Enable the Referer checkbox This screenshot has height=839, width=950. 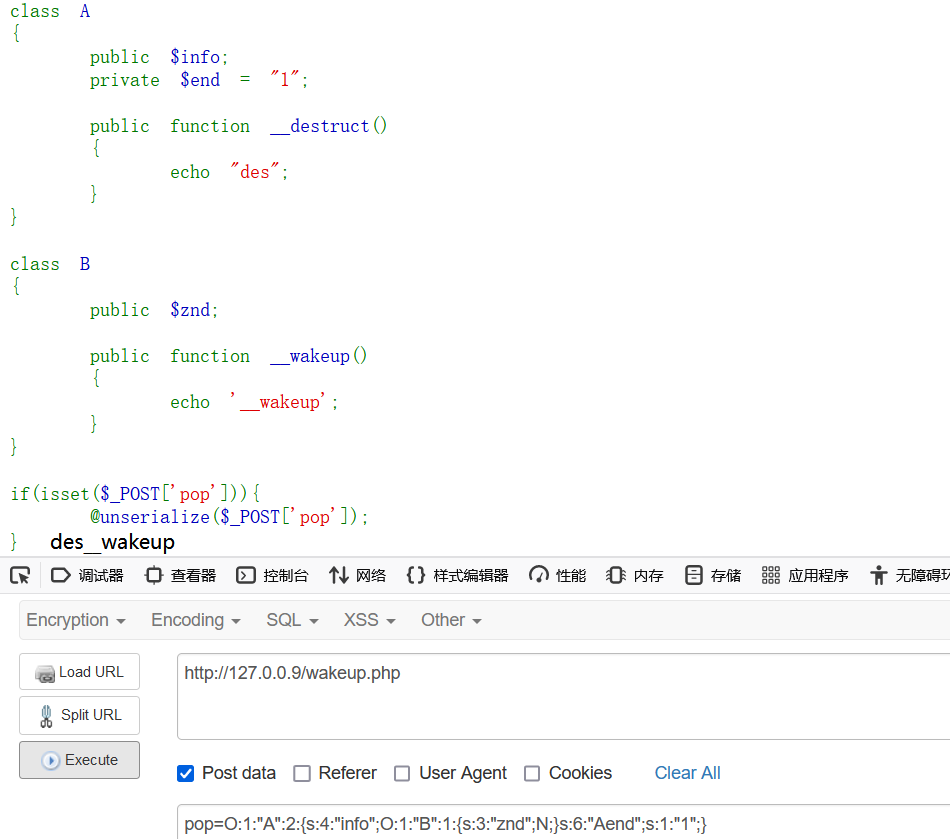point(302,774)
